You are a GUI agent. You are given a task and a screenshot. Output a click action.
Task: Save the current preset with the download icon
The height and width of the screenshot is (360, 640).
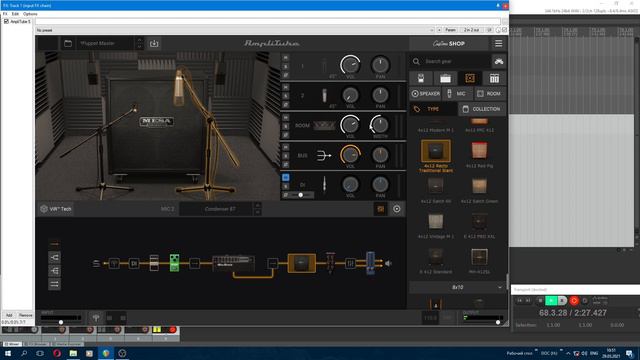(x=154, y=43)
